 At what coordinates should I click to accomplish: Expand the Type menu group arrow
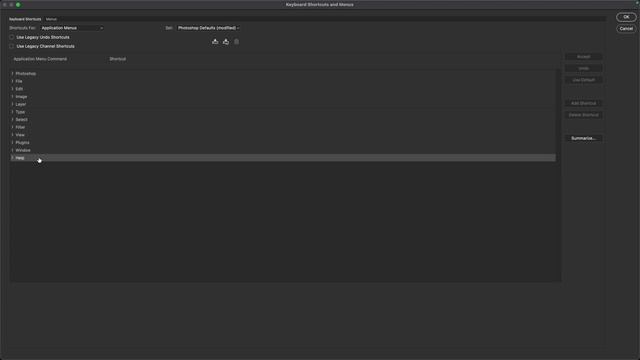click(12, 112)
